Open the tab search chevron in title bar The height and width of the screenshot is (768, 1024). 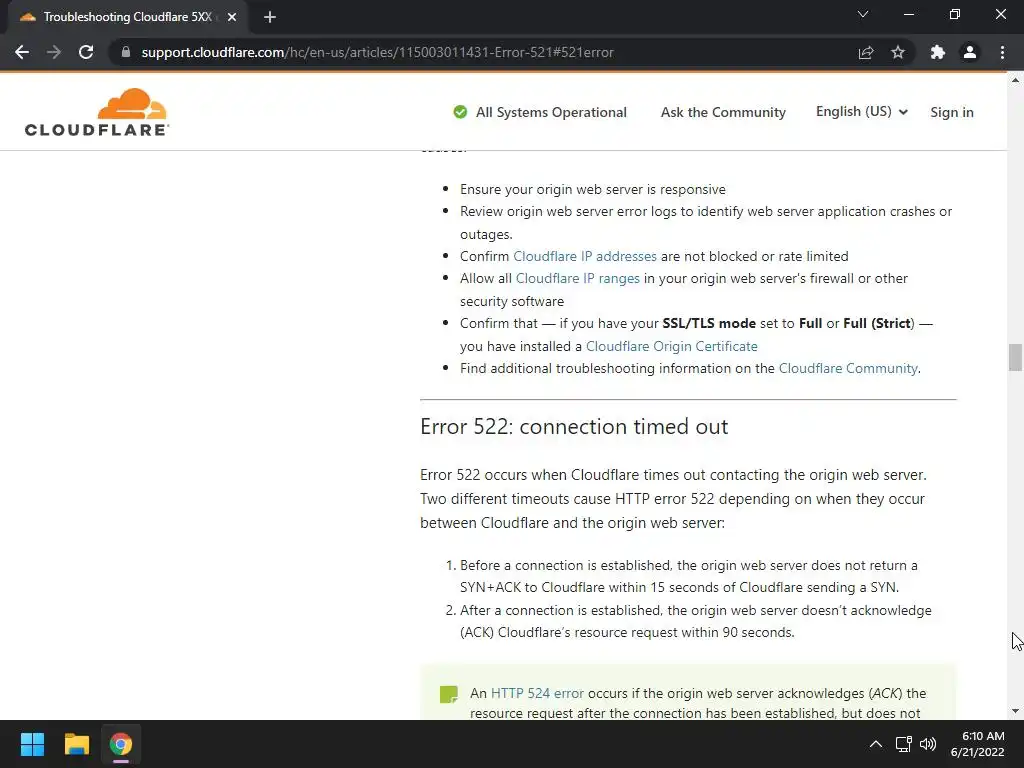(x=863, y=14)
